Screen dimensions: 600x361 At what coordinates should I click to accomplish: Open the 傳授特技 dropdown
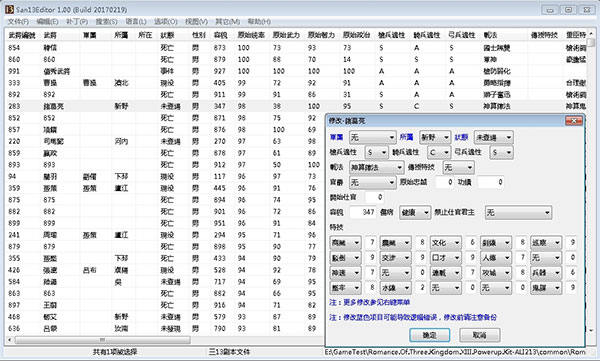pos(458,167)
